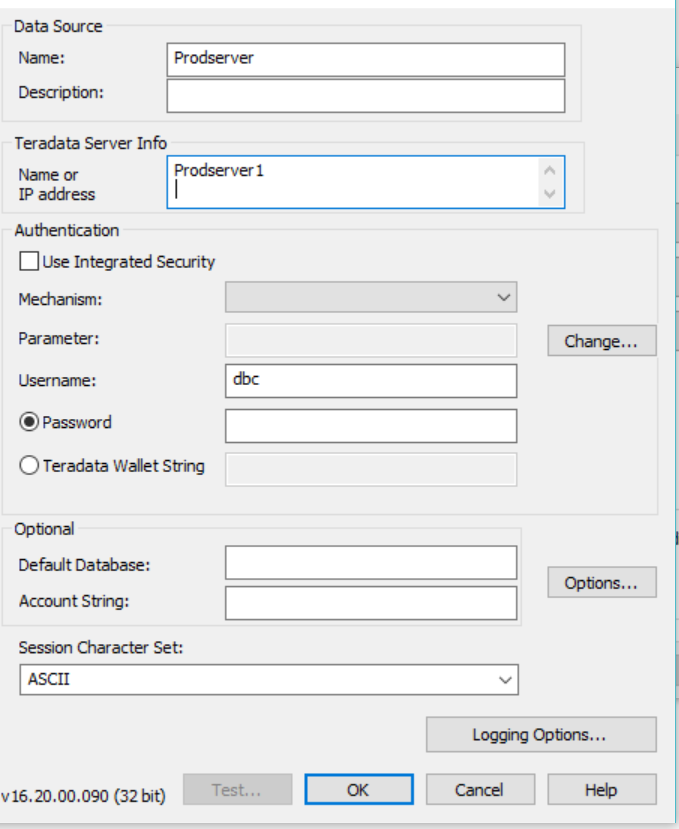
Task: Click the Username field
Action: 371,381
